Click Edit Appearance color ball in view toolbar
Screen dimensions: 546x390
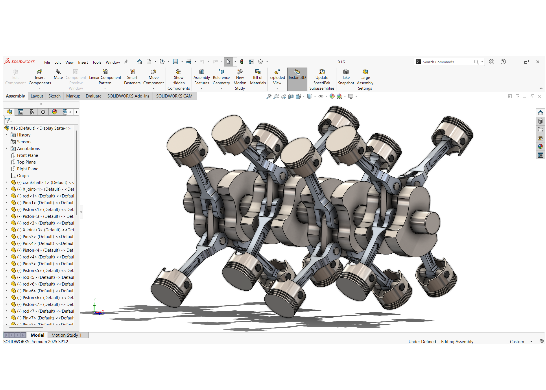[332, 96]
